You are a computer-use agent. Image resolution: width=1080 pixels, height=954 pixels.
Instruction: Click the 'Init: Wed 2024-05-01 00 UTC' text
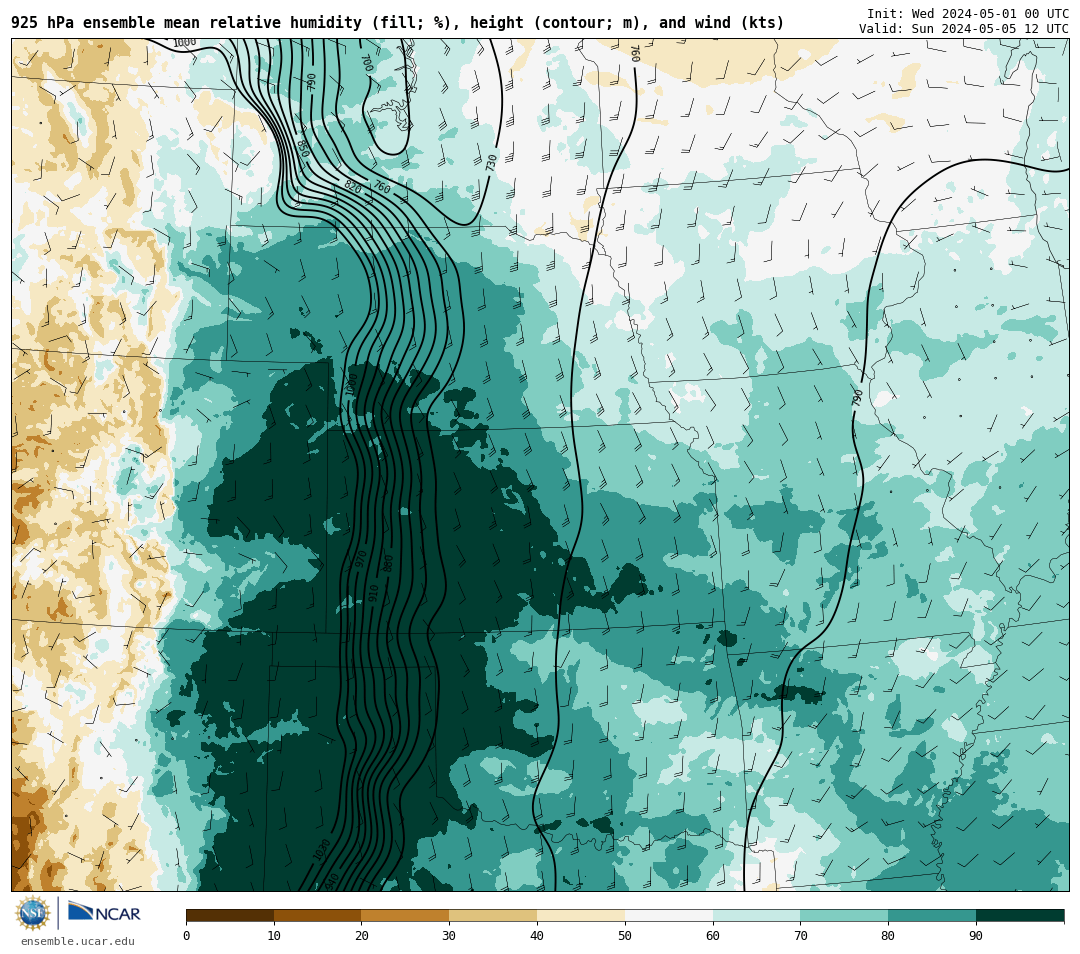968,14
